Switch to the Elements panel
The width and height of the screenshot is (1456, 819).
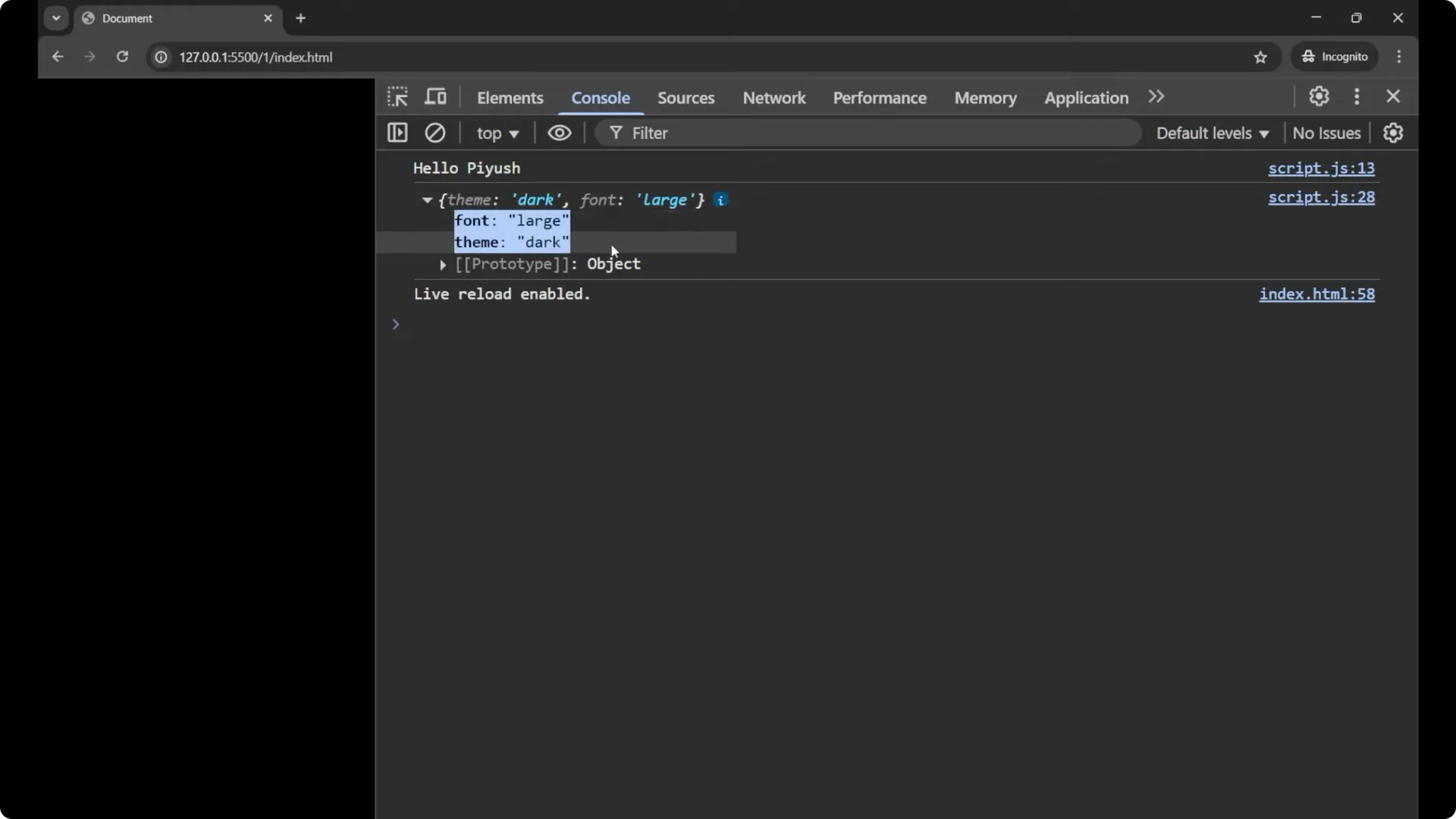point(510,98)
